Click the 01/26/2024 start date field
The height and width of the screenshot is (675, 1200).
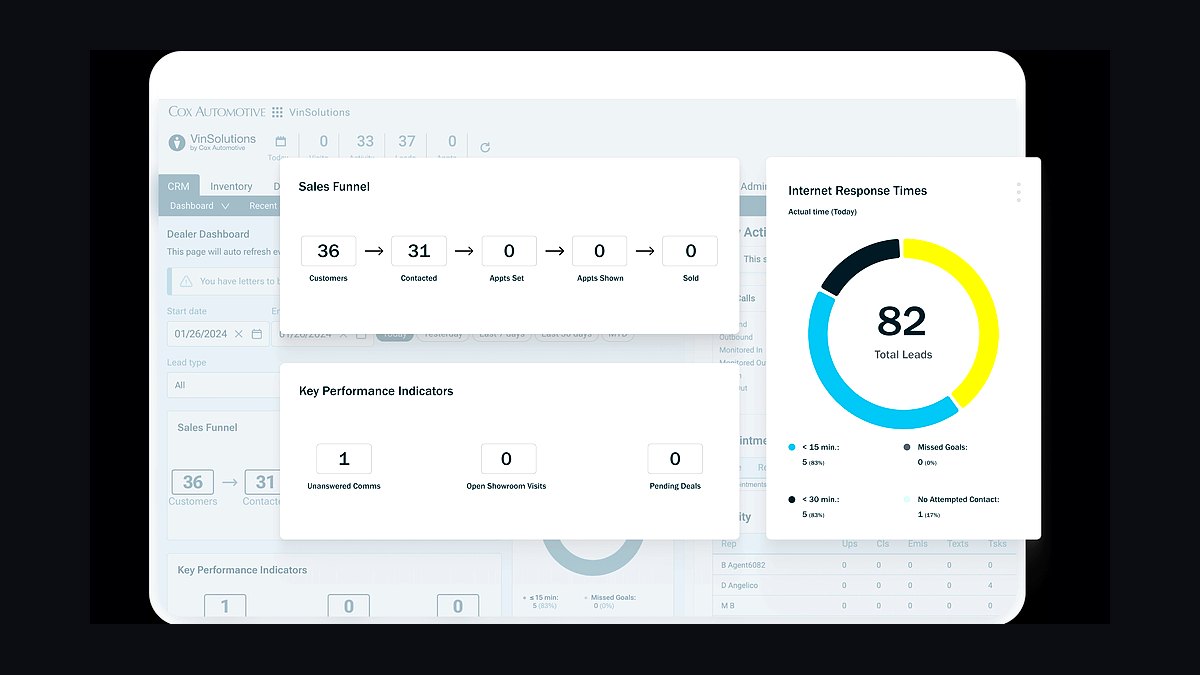[x=217, y=334]
